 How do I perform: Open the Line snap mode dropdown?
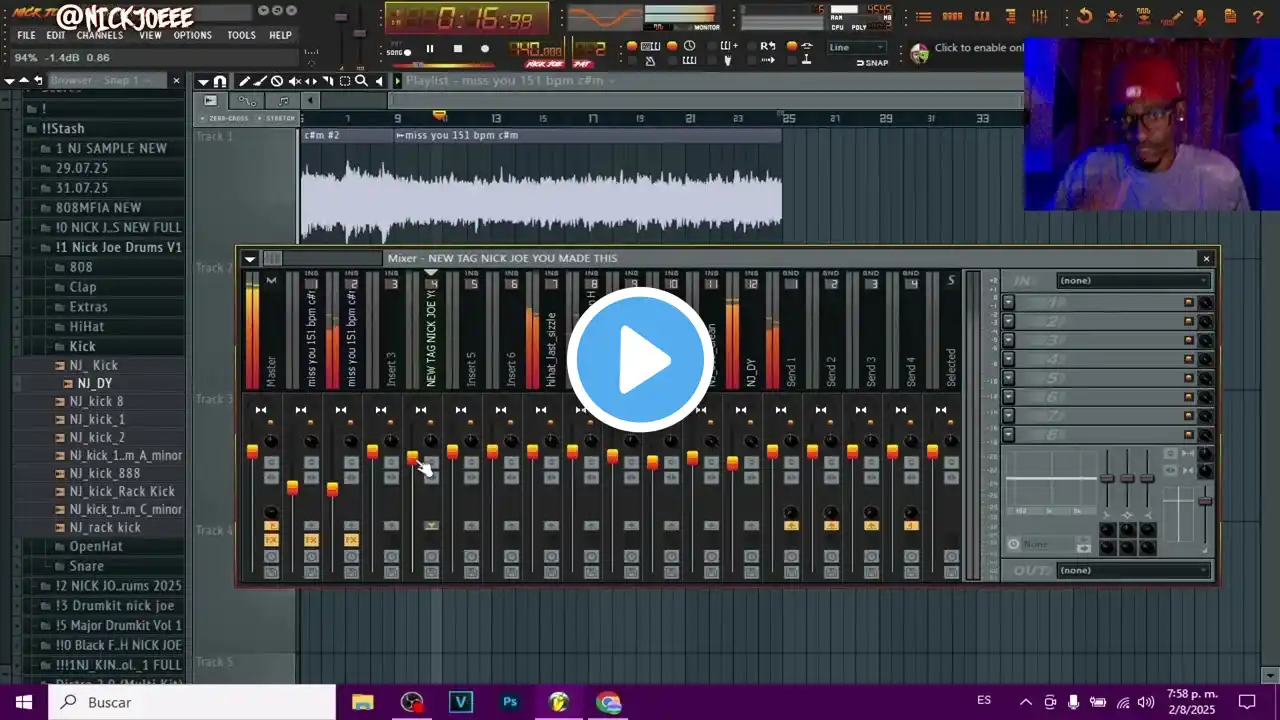tap(857, 47)
